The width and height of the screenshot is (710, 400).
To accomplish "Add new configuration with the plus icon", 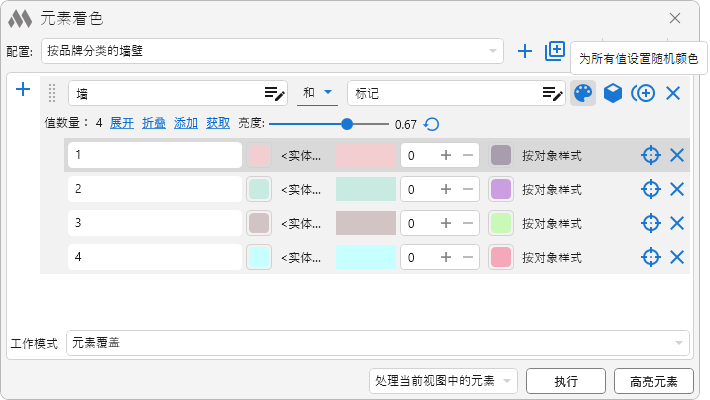I will coord(525,51).
